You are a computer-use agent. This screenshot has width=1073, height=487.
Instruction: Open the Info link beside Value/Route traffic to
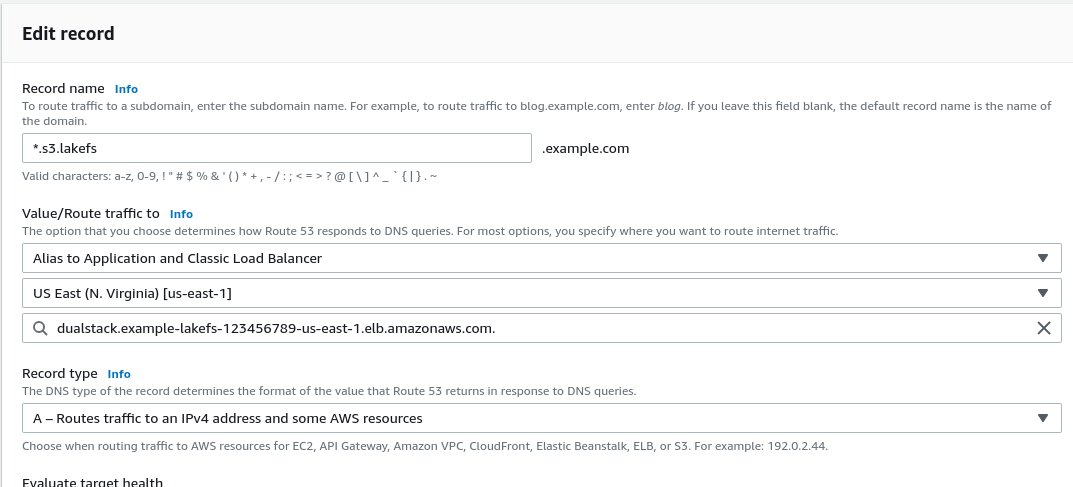coord(181,214)
